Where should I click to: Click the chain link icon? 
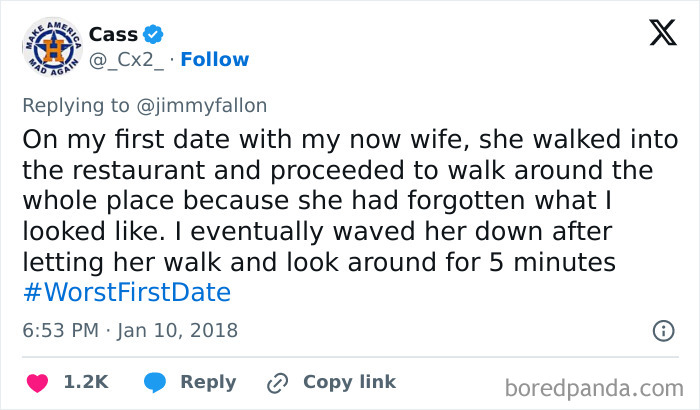tap(277, 382)
